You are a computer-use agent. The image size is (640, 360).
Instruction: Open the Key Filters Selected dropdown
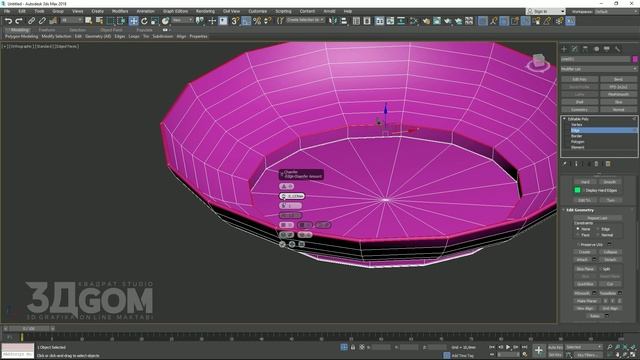click(584, 347)
